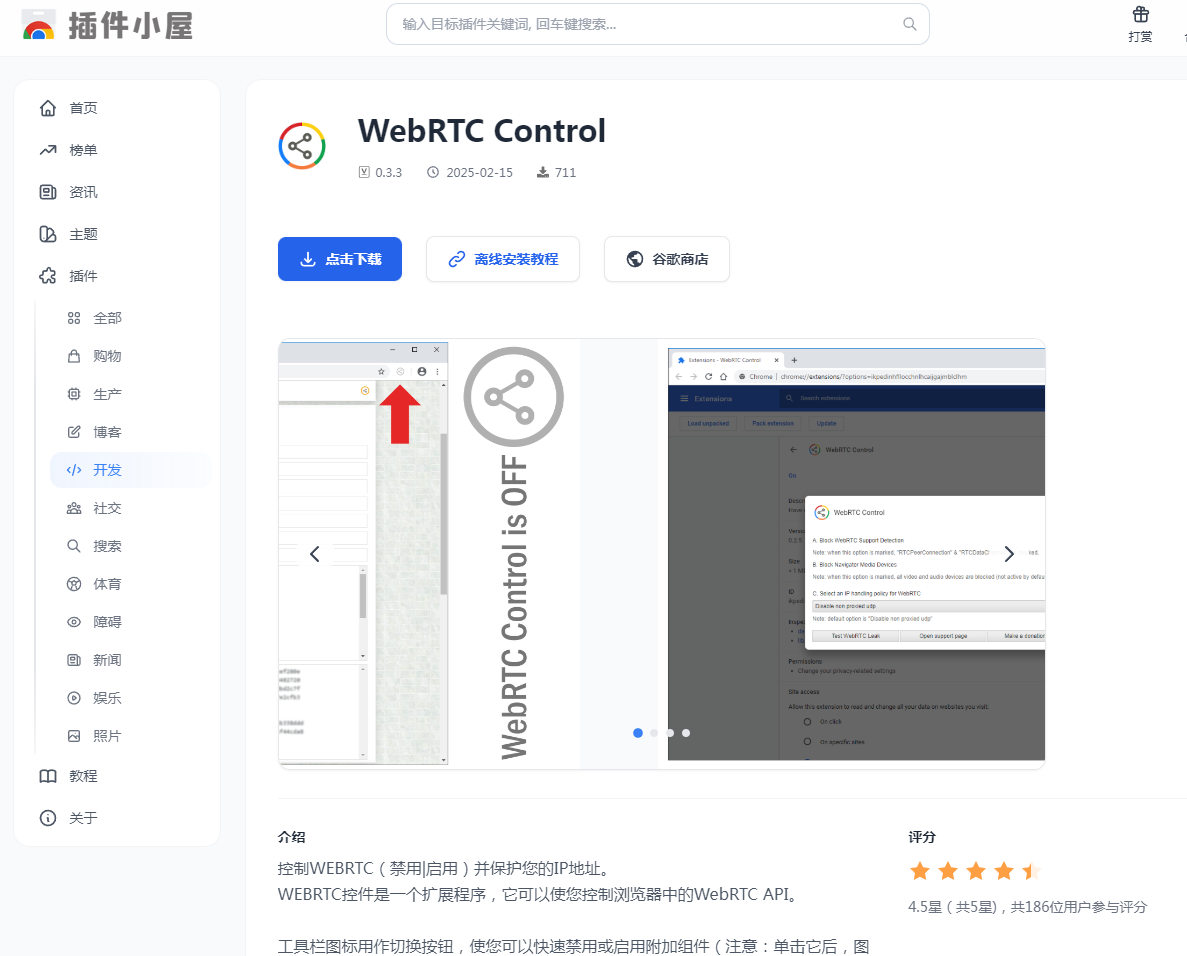The image size is (1187, 956).
Task: Open 首页 via the home icon
Action: click(48, 107)
